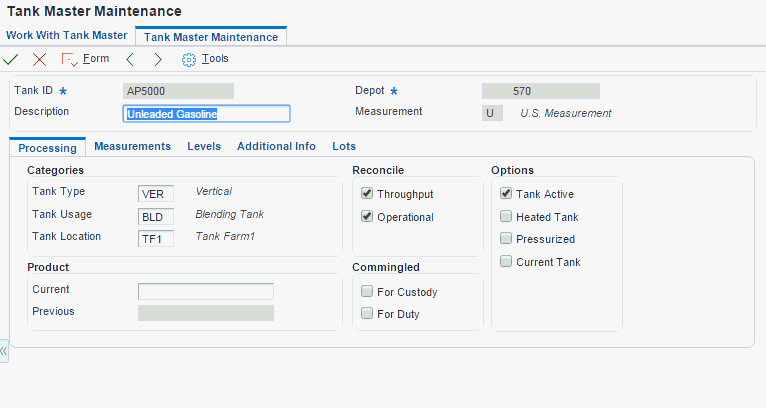Enable the Heated Tank checkbox
Image resolution: width=766 pixels, height=408 pixels.
[506, 216]
